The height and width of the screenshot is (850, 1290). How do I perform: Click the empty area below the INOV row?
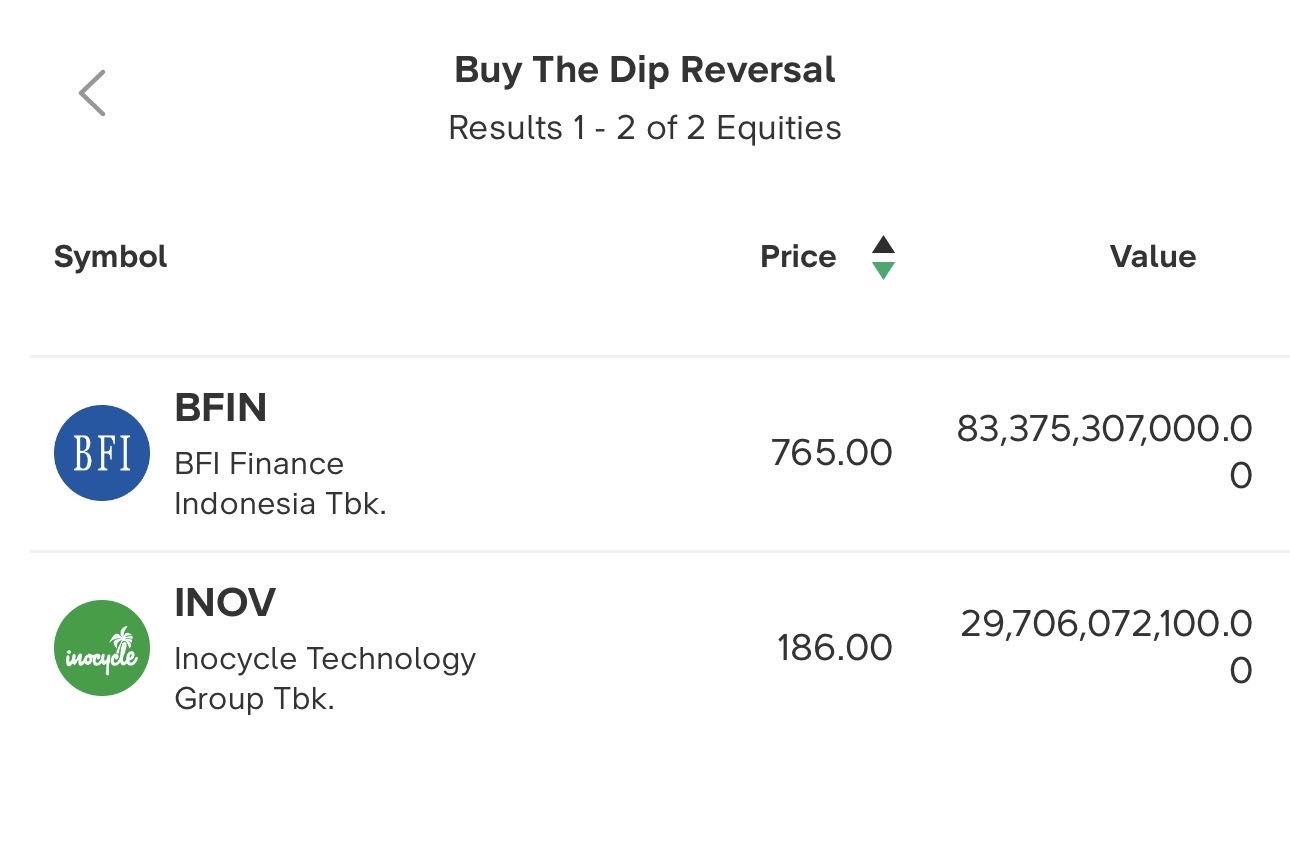645,785
